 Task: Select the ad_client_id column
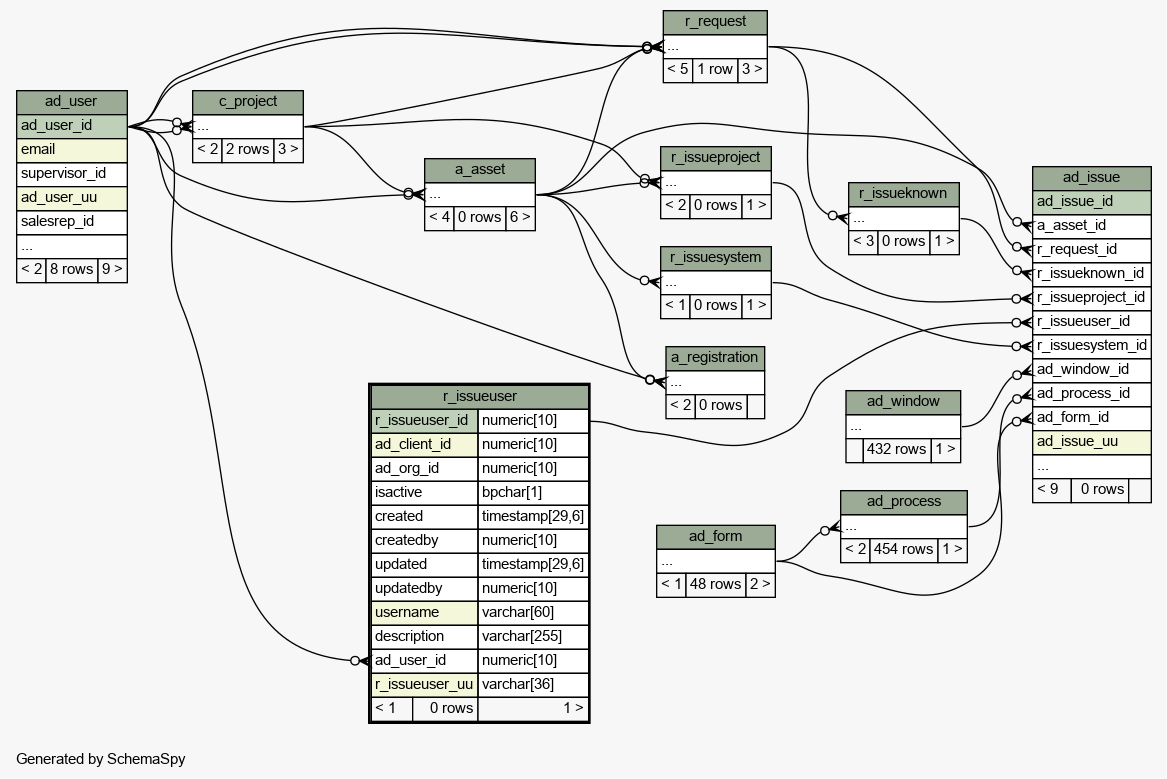coord(424,444)
